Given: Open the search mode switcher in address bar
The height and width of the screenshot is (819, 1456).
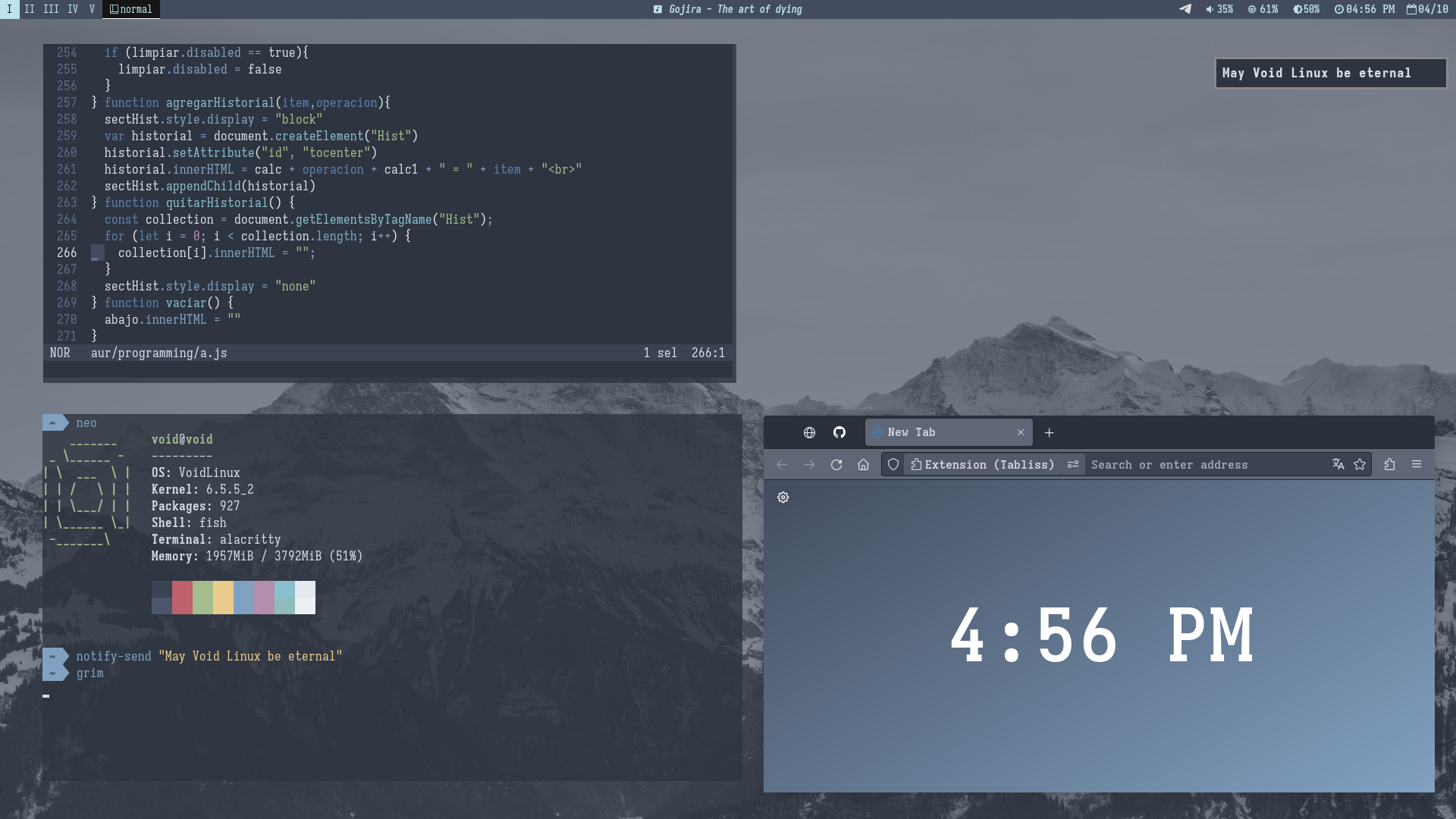Looking at the screenshot, I should click(x=1072, y=464).
